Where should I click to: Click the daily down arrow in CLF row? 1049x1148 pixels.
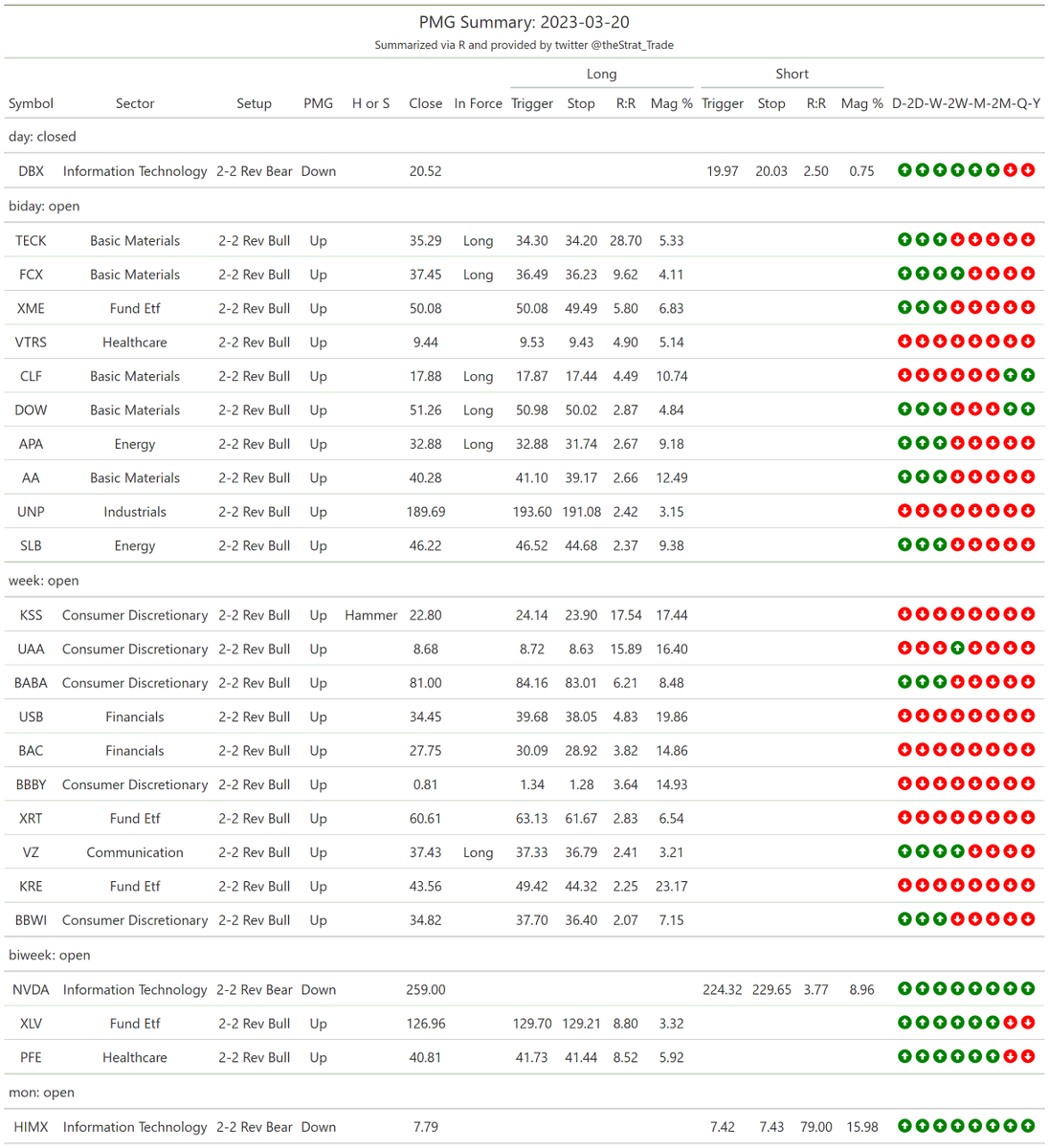tap(904, 376)
